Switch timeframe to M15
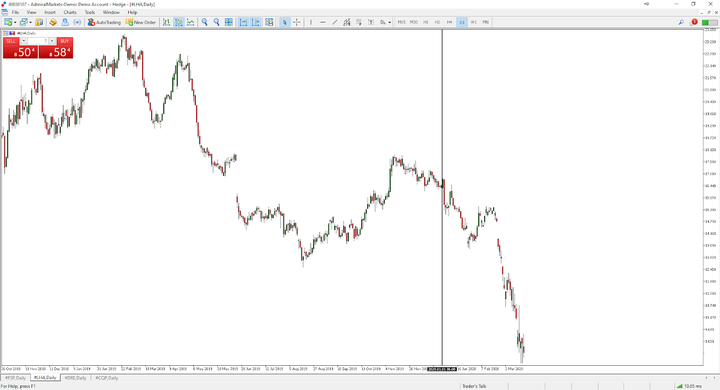 [x=402, y=22]
